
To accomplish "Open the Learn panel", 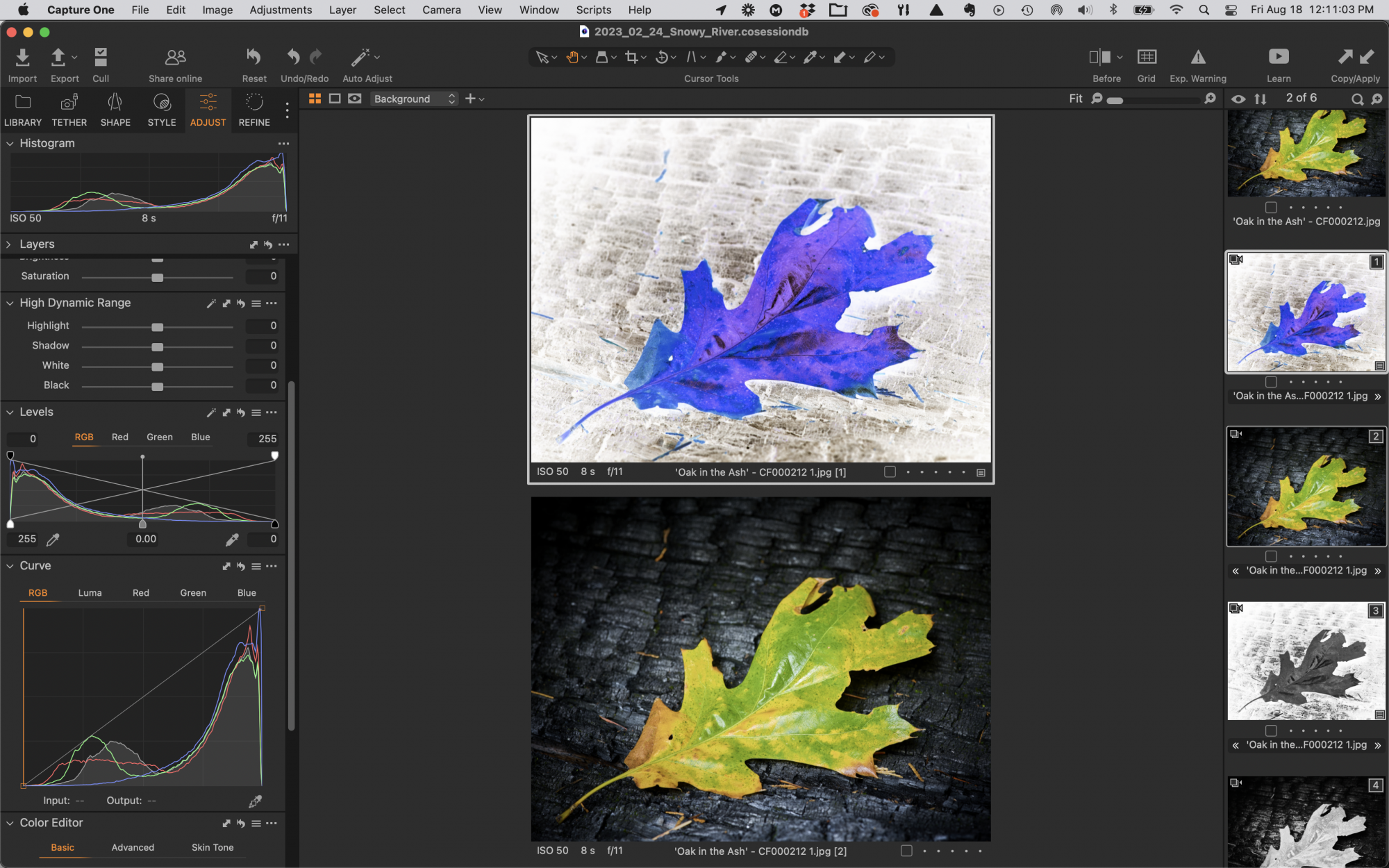I will 1279,57.
